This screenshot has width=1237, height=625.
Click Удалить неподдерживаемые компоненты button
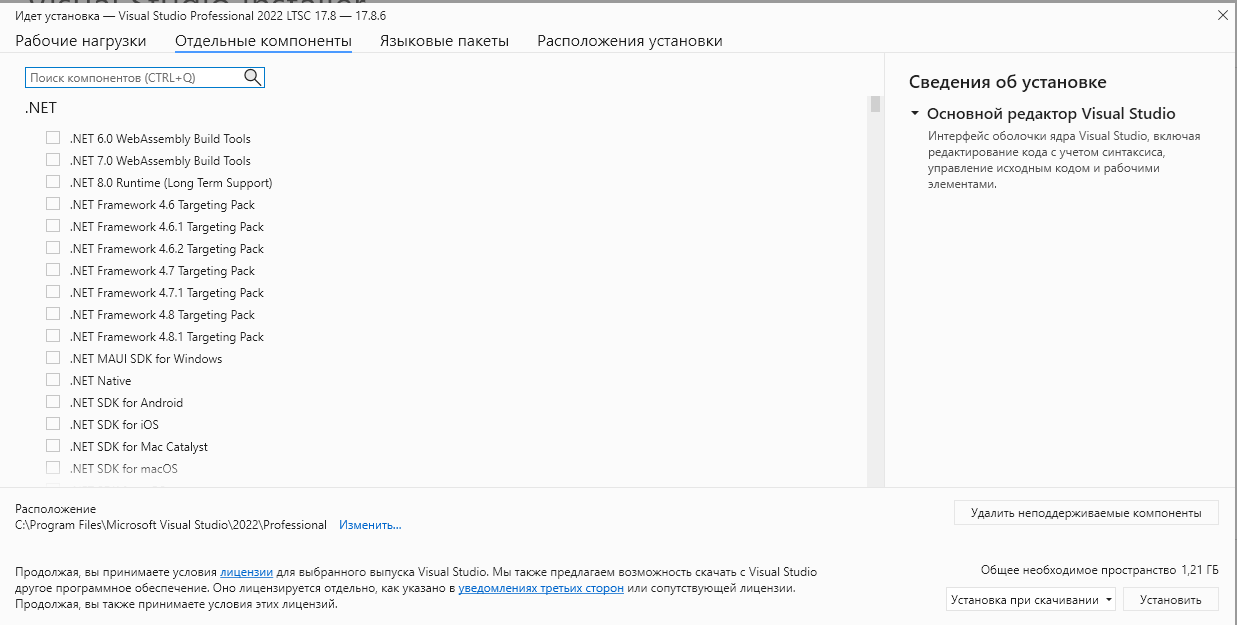coord(1086,512)
